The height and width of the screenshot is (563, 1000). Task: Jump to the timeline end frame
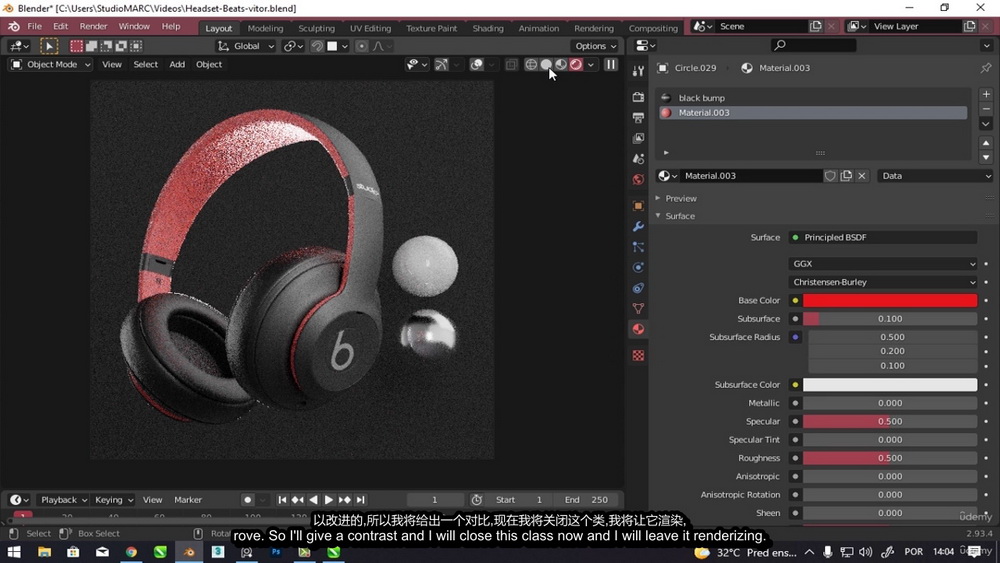(360, 500)
